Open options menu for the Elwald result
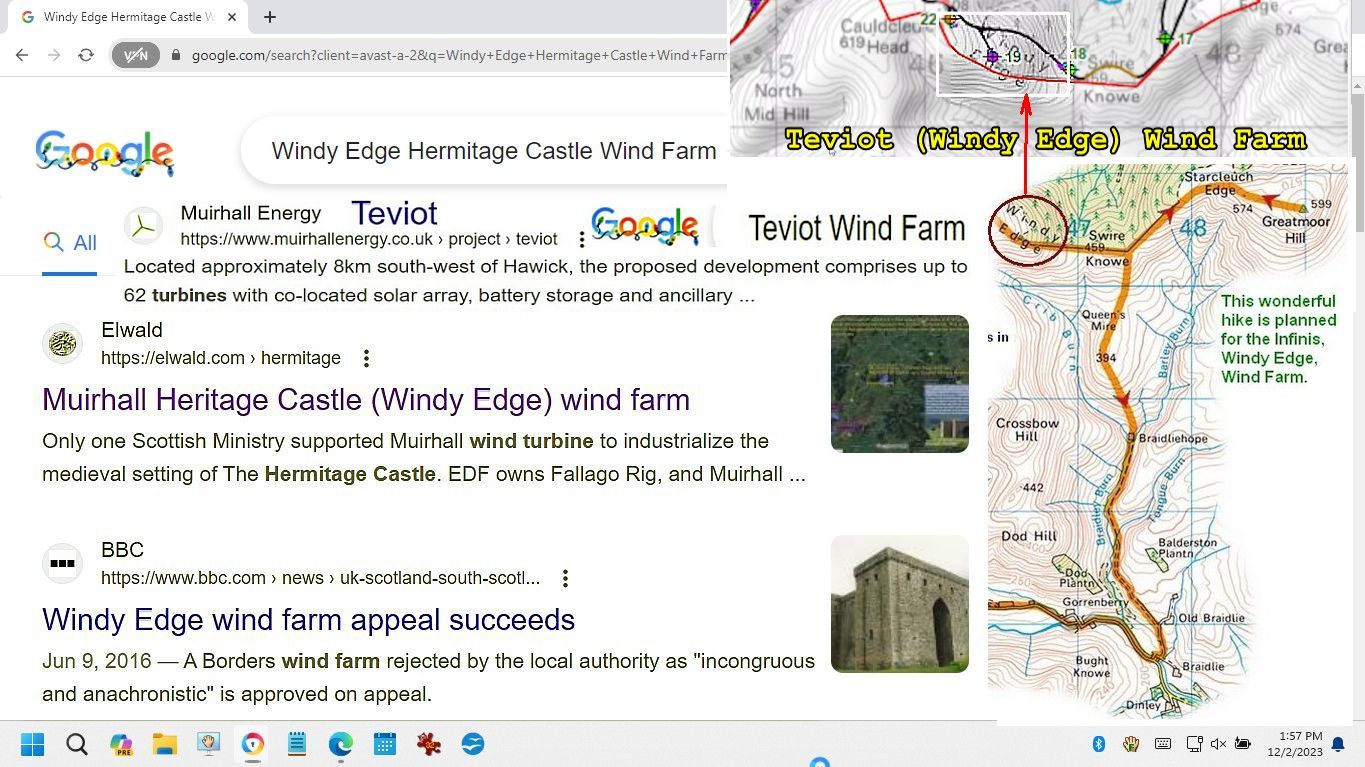Screen dimensions: 1365x767 [366, 358]
